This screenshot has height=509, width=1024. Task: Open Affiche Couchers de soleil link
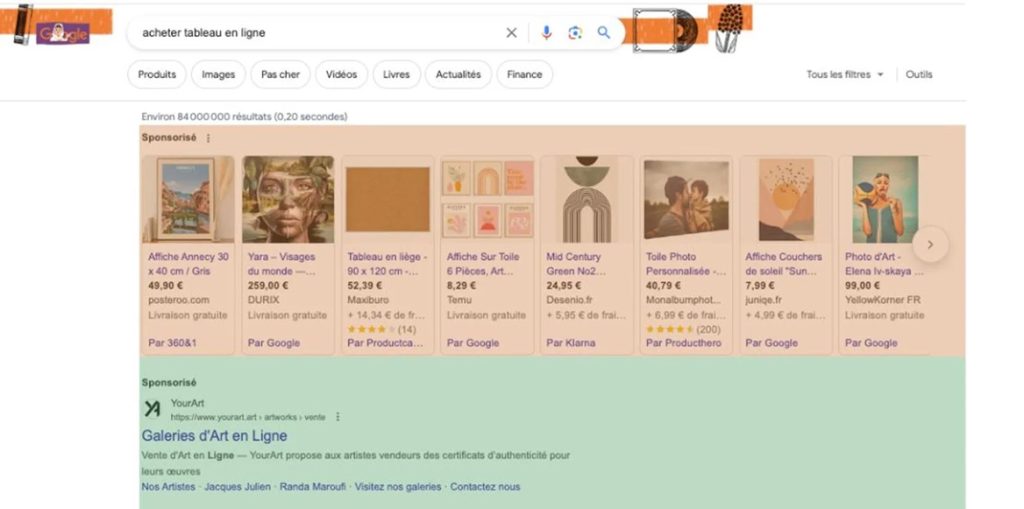tap(784, 264)
